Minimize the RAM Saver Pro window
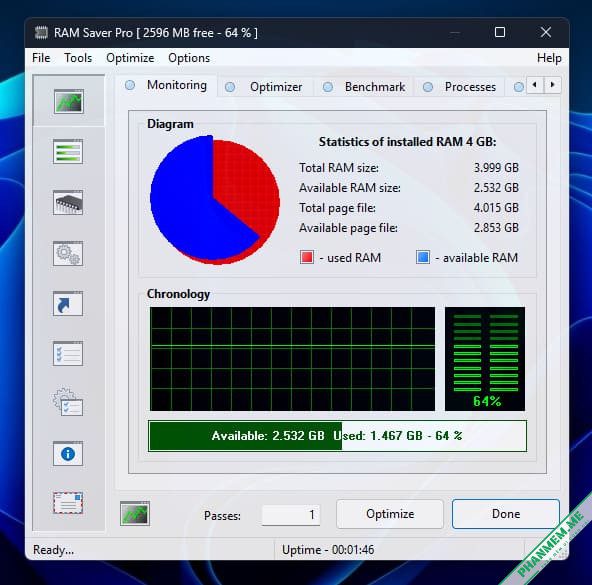592x585 pixels. pos(455,32)
